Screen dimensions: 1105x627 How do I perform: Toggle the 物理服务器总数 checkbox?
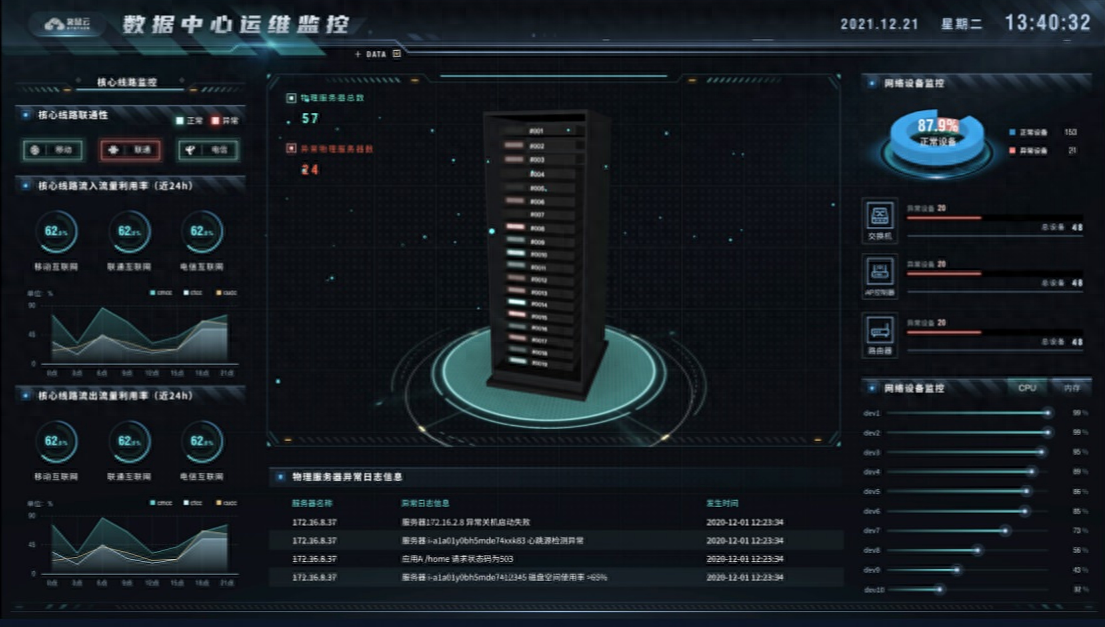point(291,98)
